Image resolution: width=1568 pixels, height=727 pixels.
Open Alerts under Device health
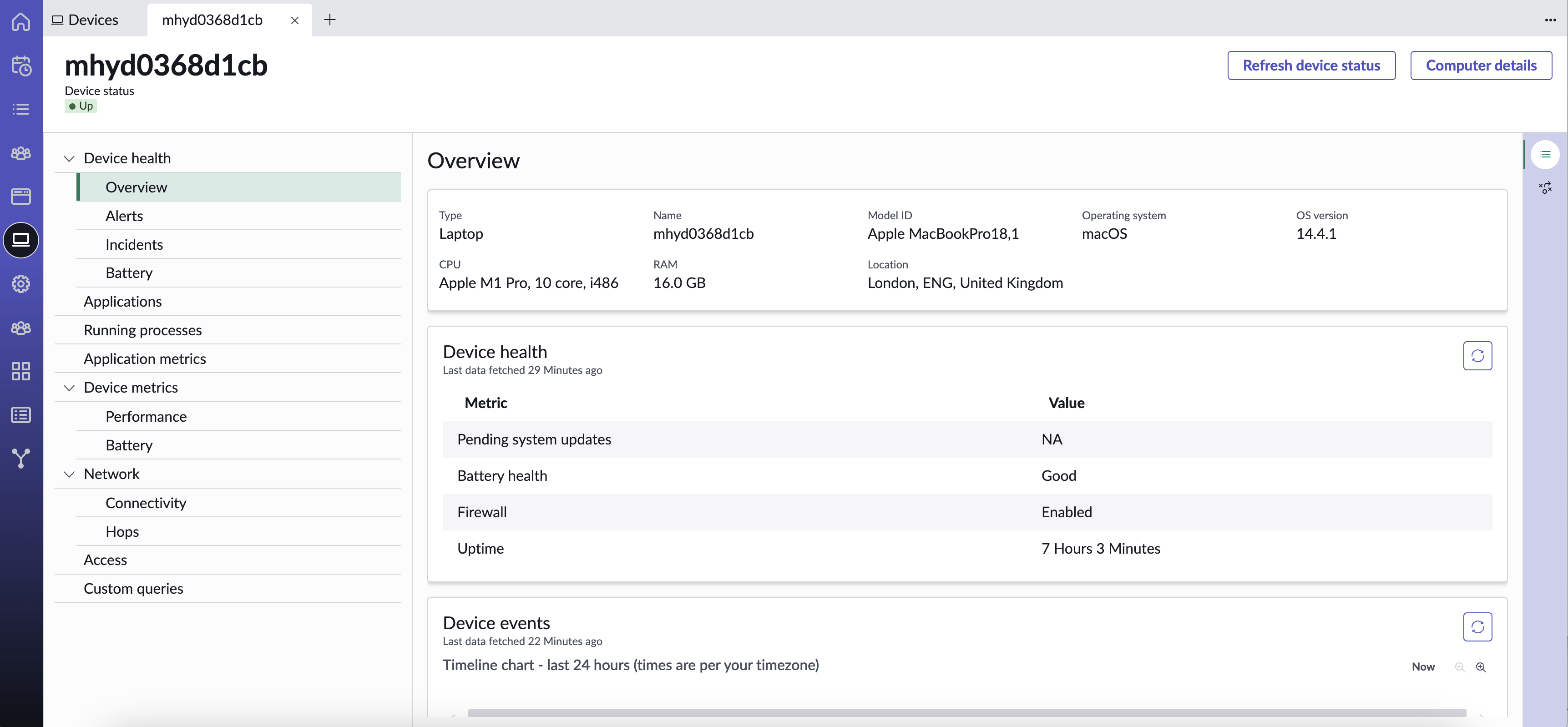point(238,216)
